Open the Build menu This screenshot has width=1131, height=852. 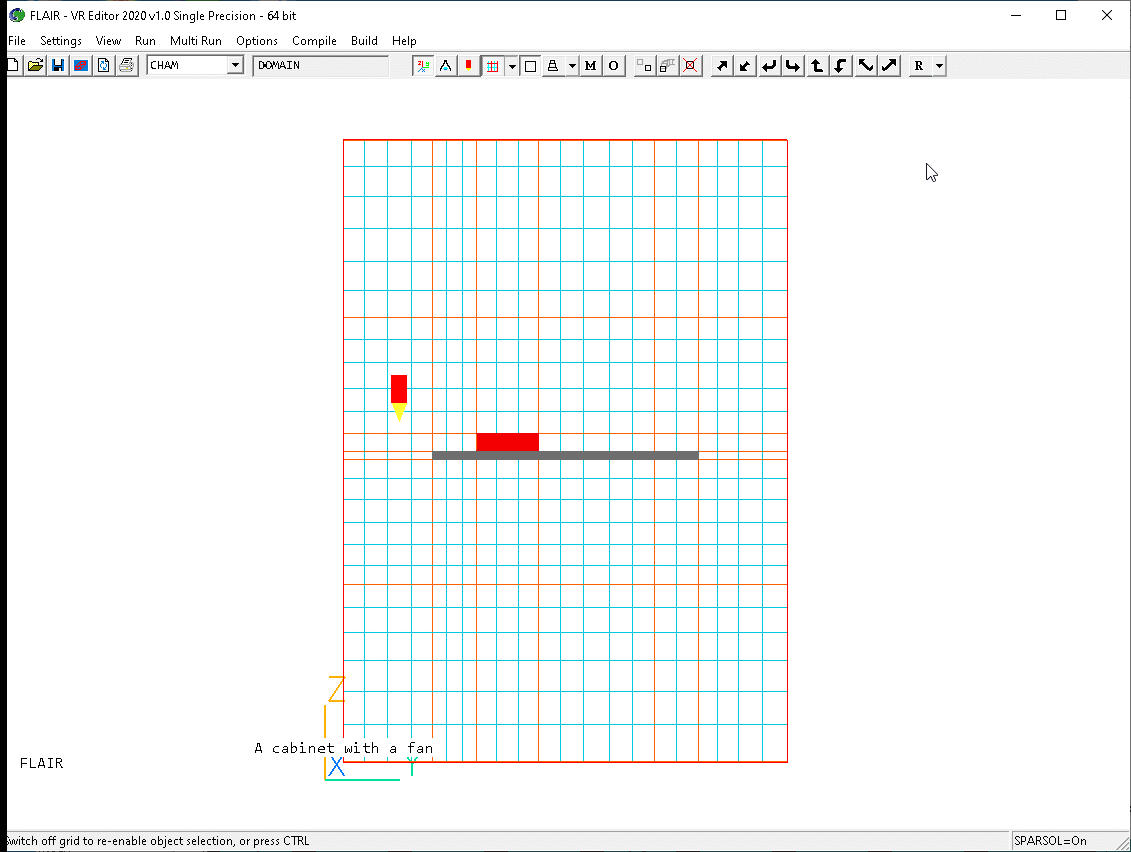[x=364, y=41]
